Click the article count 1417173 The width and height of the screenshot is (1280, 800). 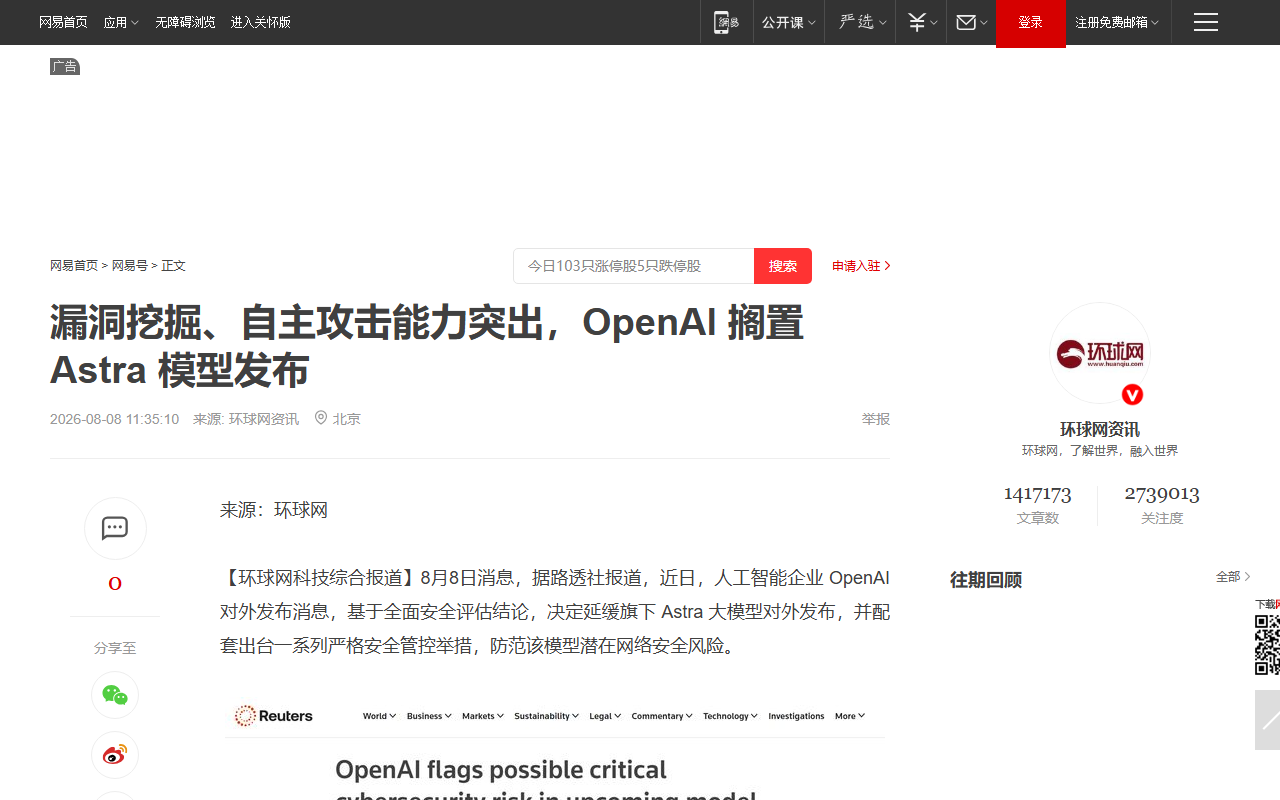(x=1038, y=494)
